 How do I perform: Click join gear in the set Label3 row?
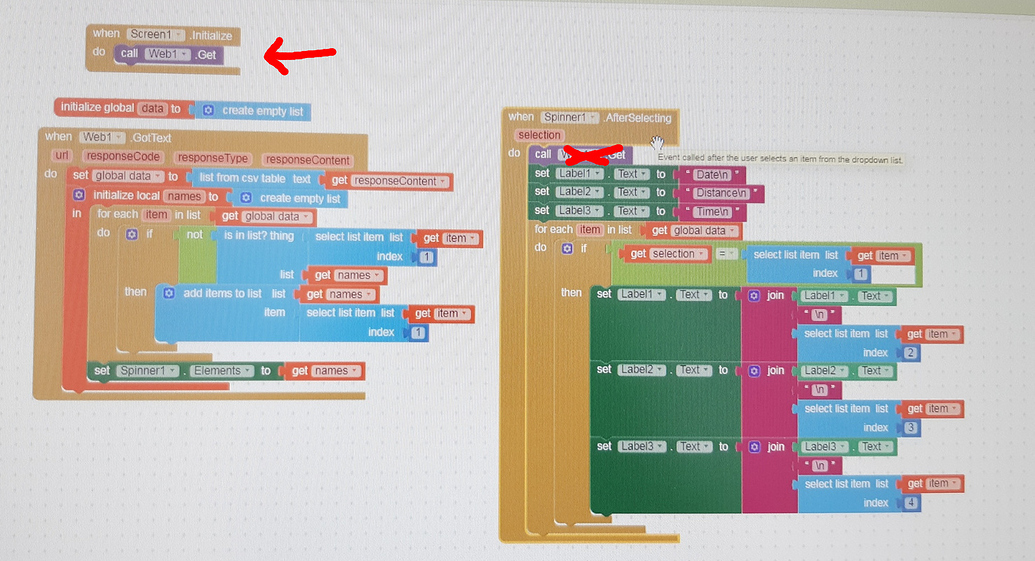[x=754, y=447]
